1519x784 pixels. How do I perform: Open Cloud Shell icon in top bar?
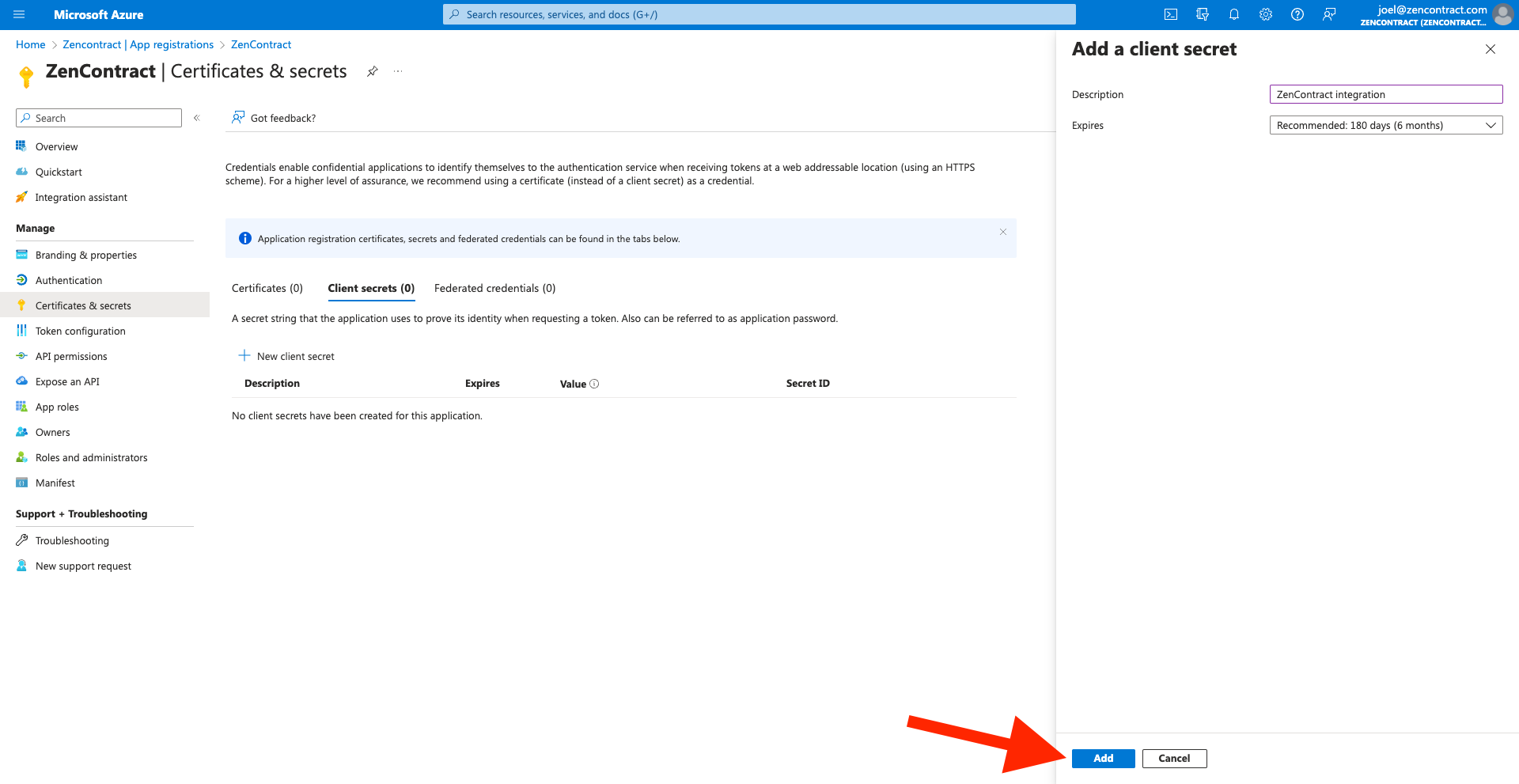tap(1171, 14)
